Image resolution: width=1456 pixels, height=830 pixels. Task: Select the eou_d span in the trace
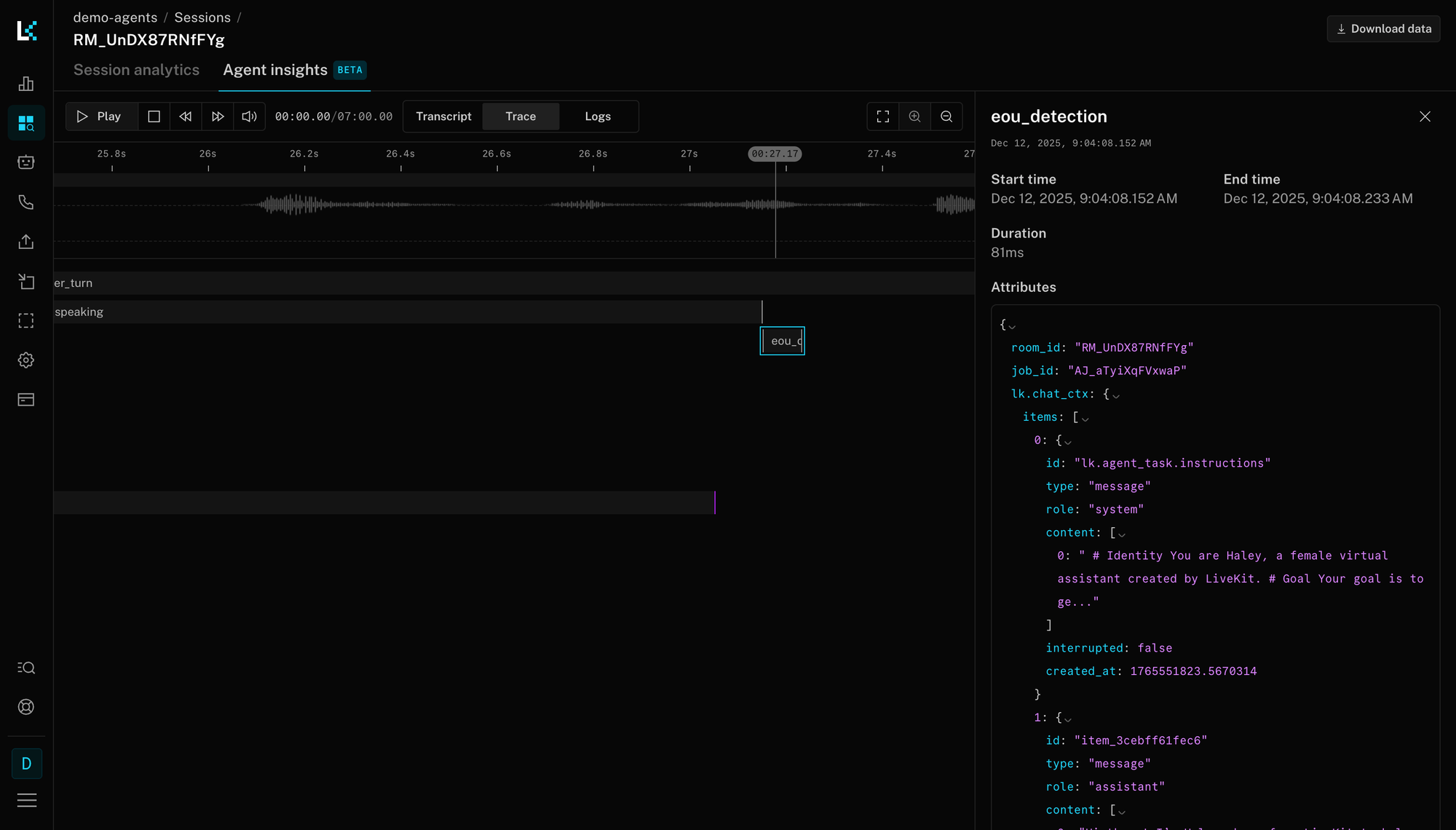783,341
